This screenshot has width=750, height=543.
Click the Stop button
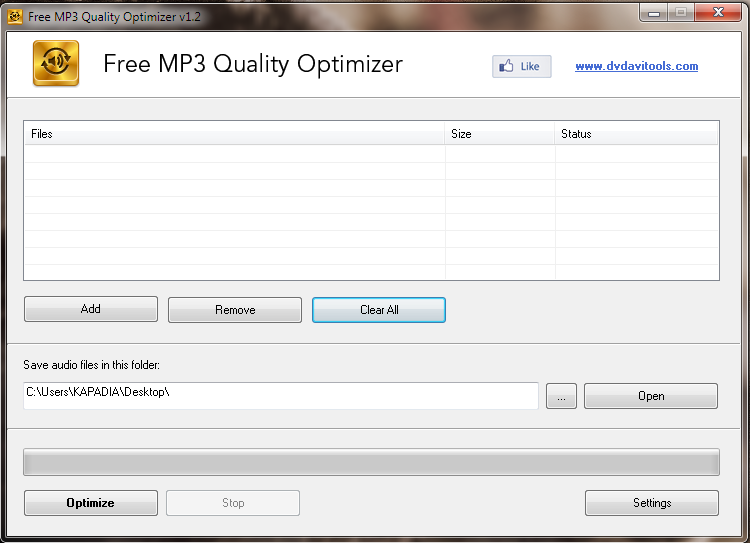[233, 503]
